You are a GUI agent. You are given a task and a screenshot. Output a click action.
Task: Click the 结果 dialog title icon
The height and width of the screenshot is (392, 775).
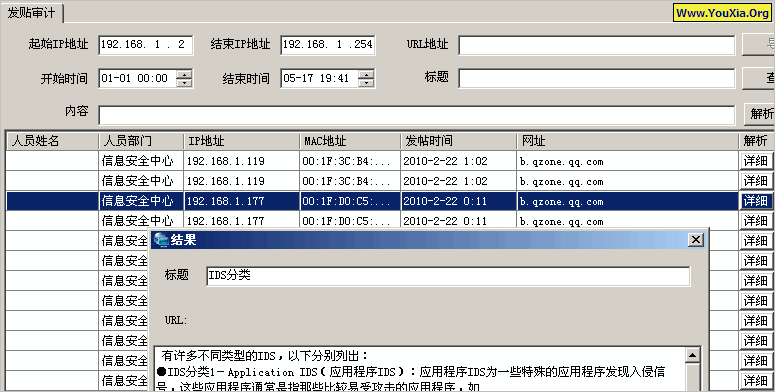coord(161,240)
